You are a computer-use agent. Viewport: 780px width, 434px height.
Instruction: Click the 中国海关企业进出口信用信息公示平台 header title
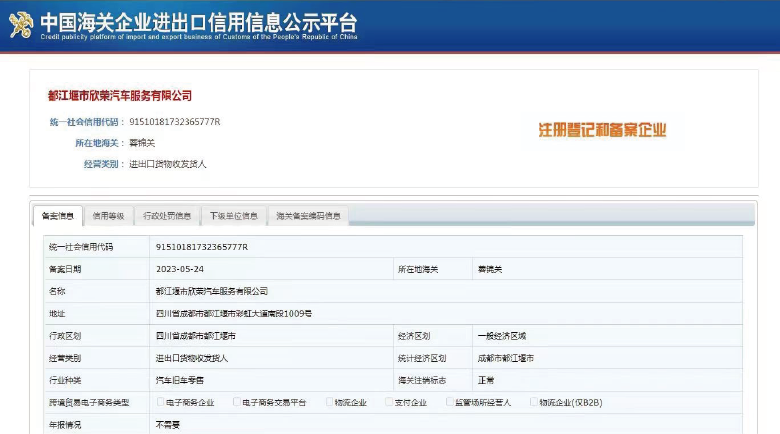coord(197,22)
